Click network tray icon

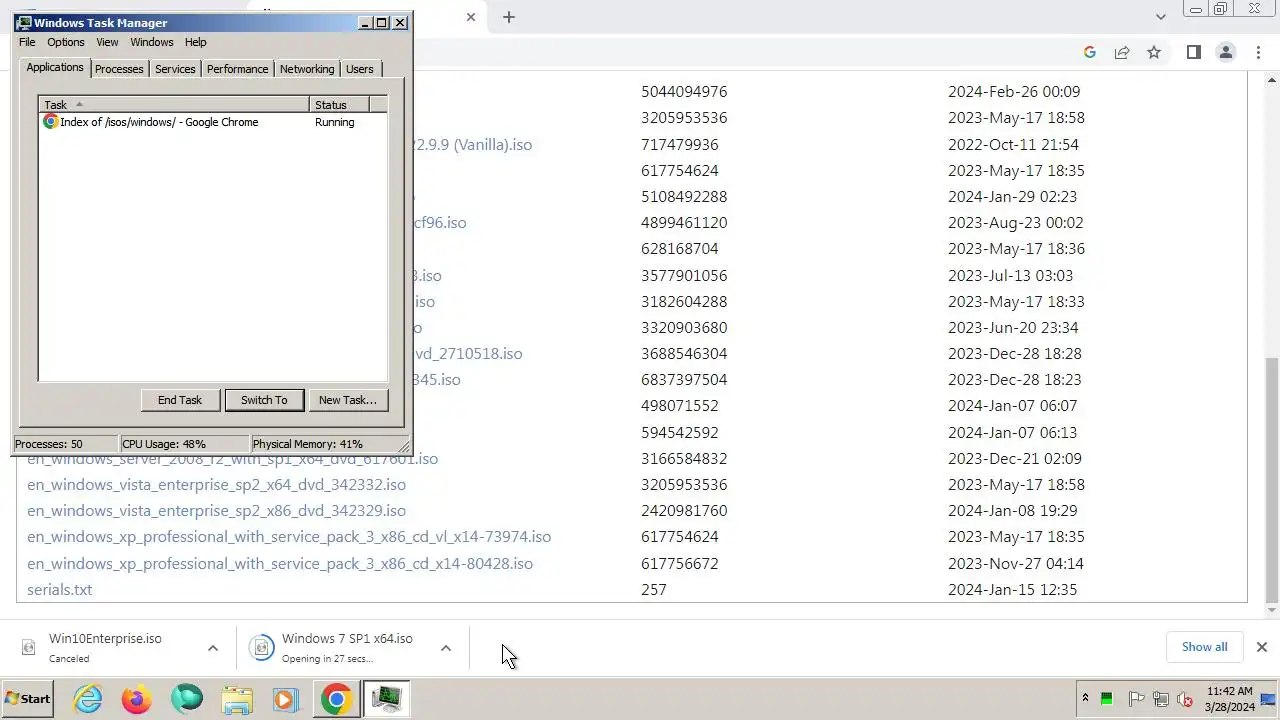[1161, 699]
